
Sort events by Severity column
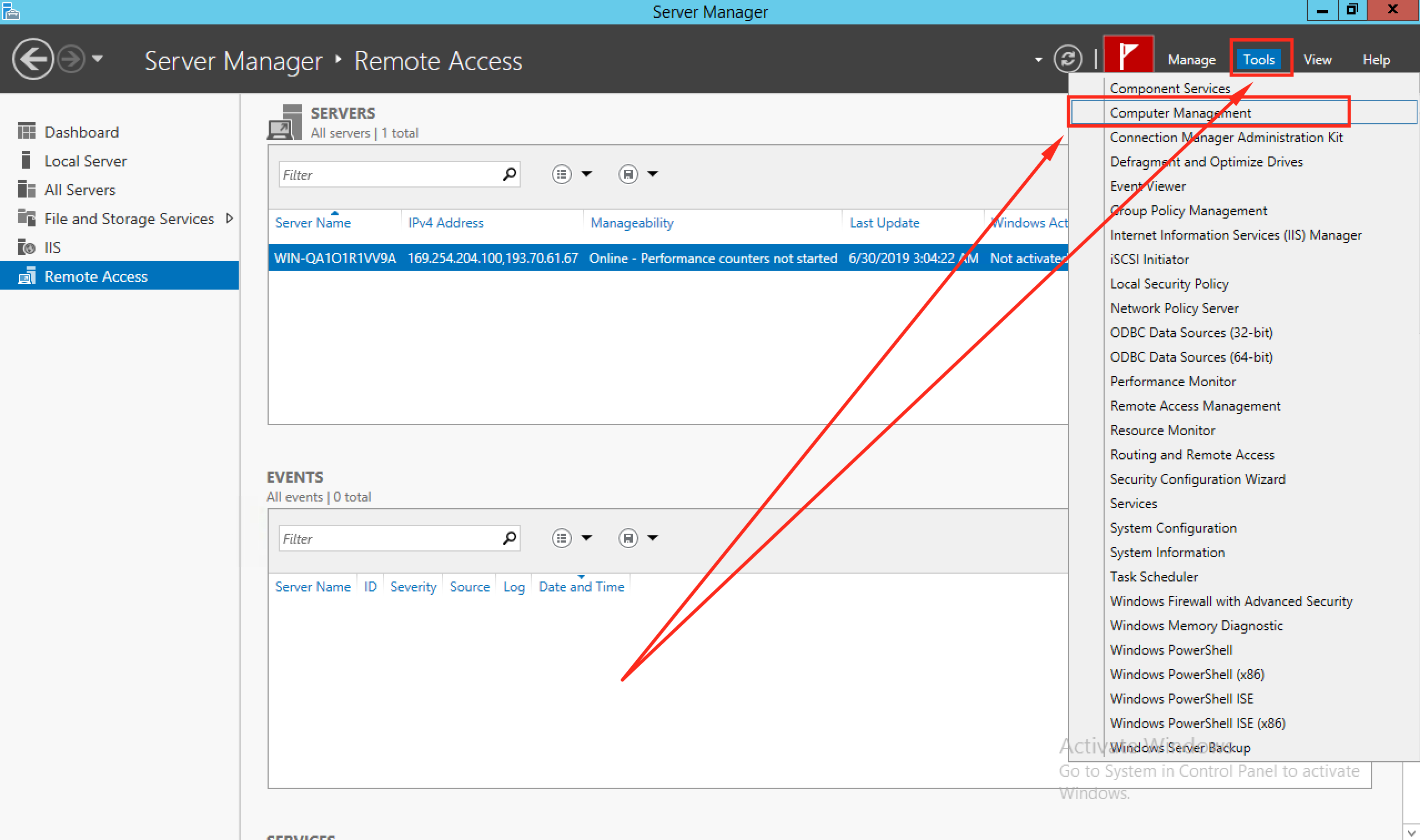coord(413,586)
